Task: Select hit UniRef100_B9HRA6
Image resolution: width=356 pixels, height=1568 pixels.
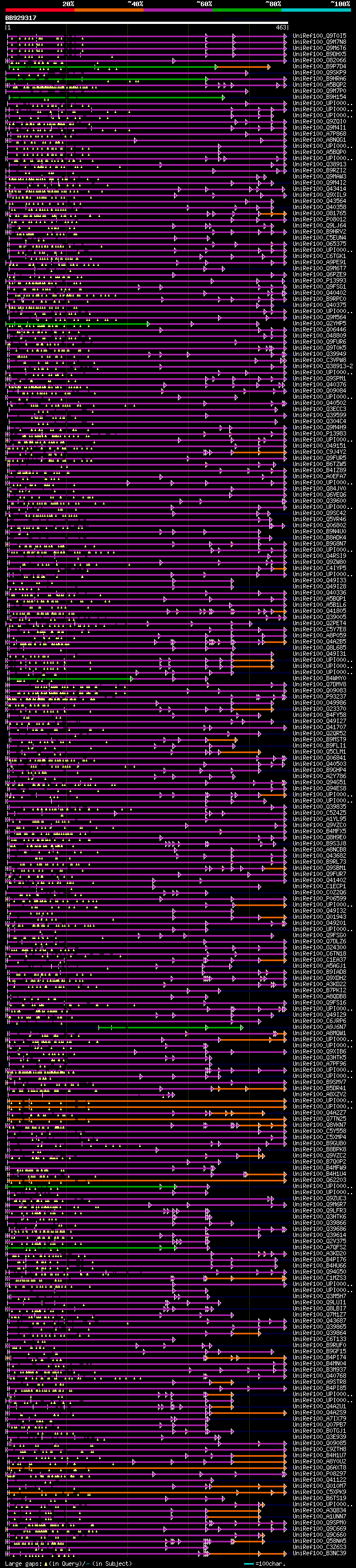Action: (319, 78)
